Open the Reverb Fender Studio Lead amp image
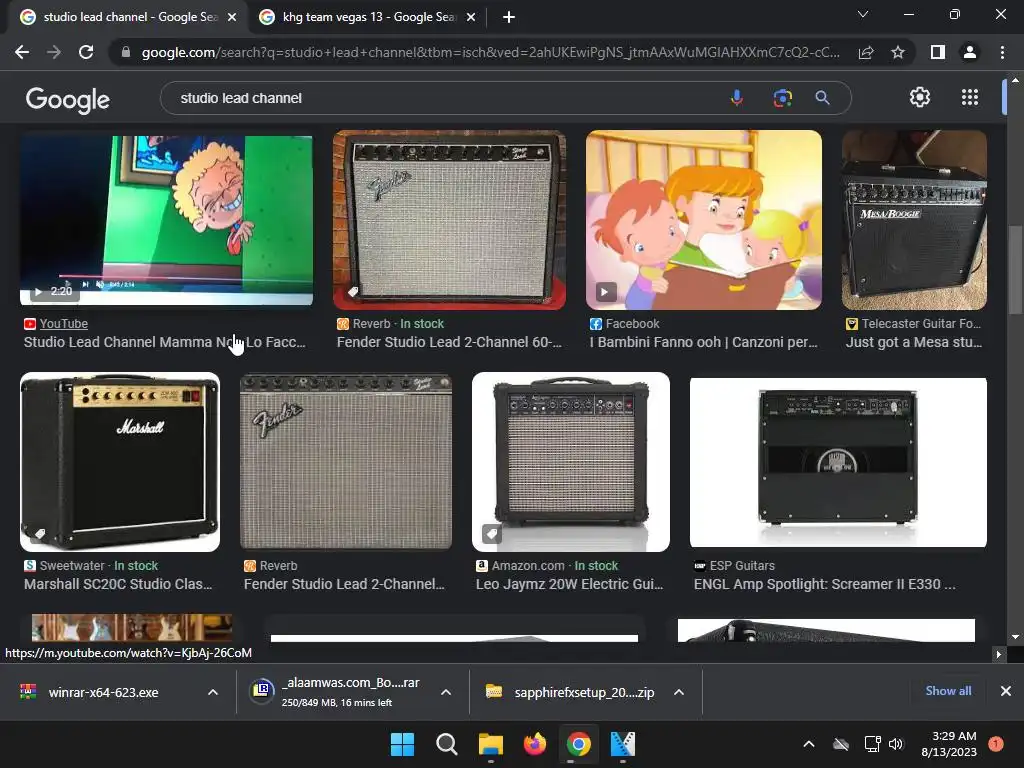1024x768 pixels. point(449,219)
